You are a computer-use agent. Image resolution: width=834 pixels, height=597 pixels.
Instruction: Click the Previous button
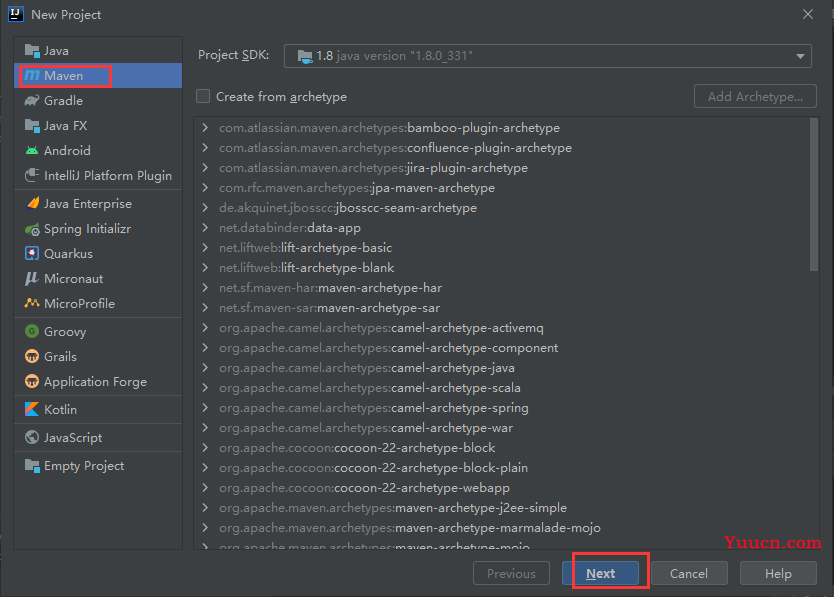pos(511,574)
